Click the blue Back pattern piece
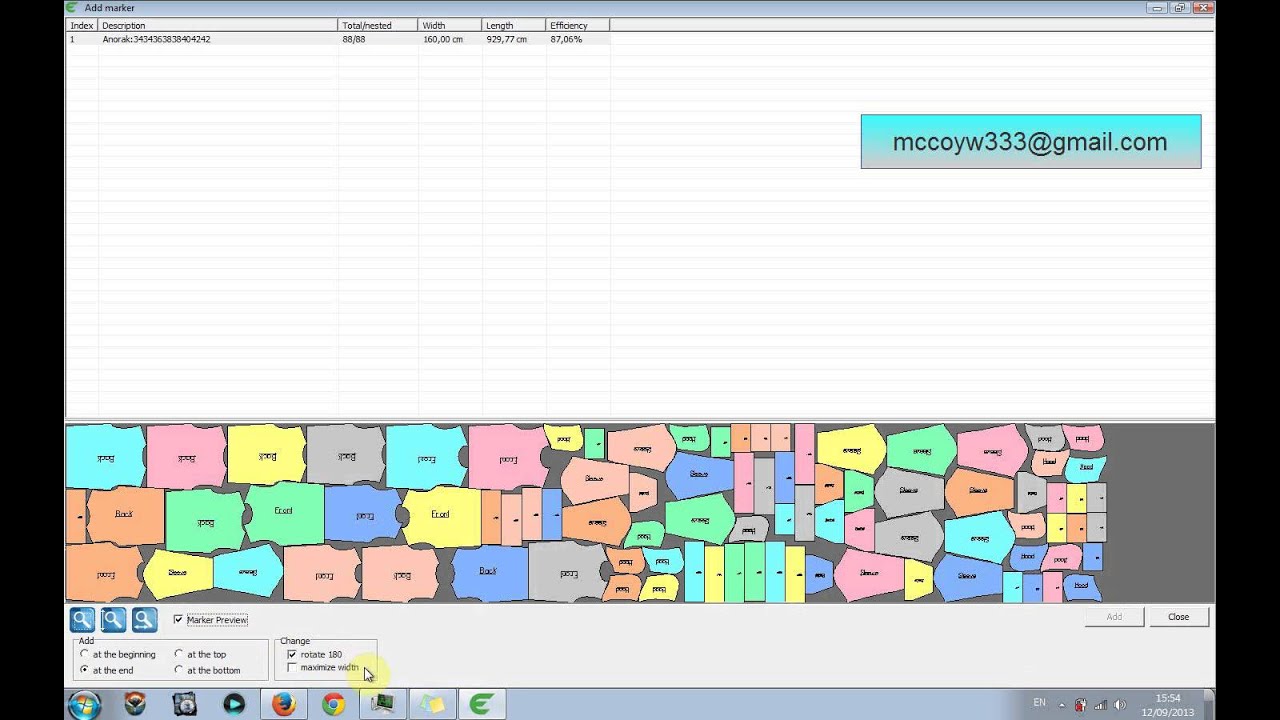Viewport: 1280px width, 720px height. [488, 572]
